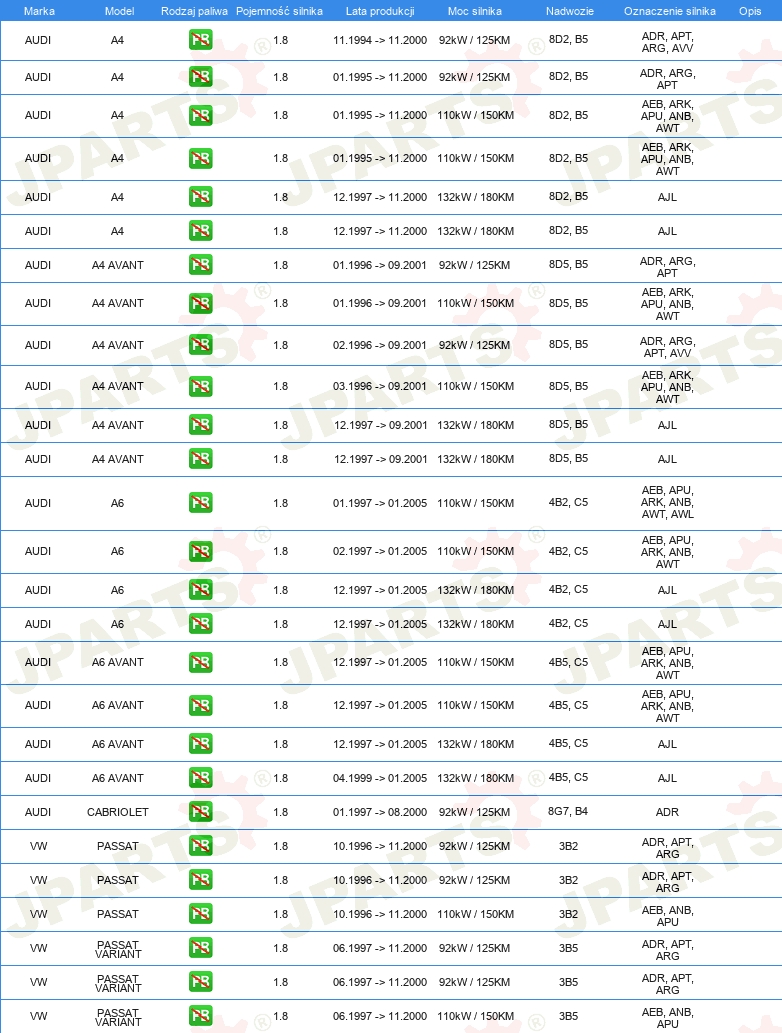Click AJL in the 04.1999 row
This screenshot has height=1033, width=782.
point(667,778)
